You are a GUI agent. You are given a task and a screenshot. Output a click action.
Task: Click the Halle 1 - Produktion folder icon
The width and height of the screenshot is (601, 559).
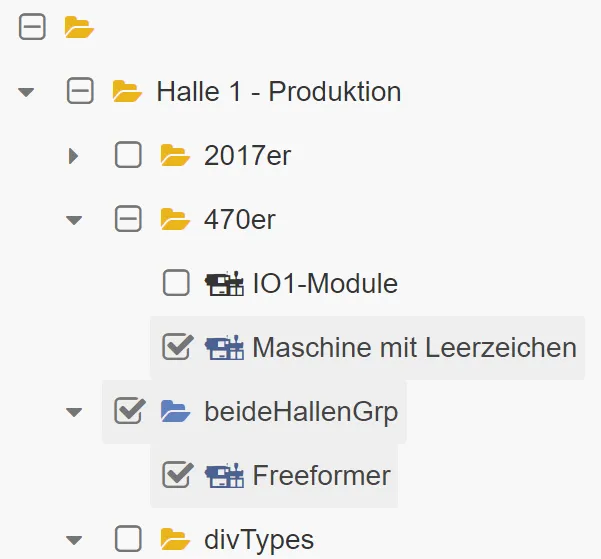[127, 92]
